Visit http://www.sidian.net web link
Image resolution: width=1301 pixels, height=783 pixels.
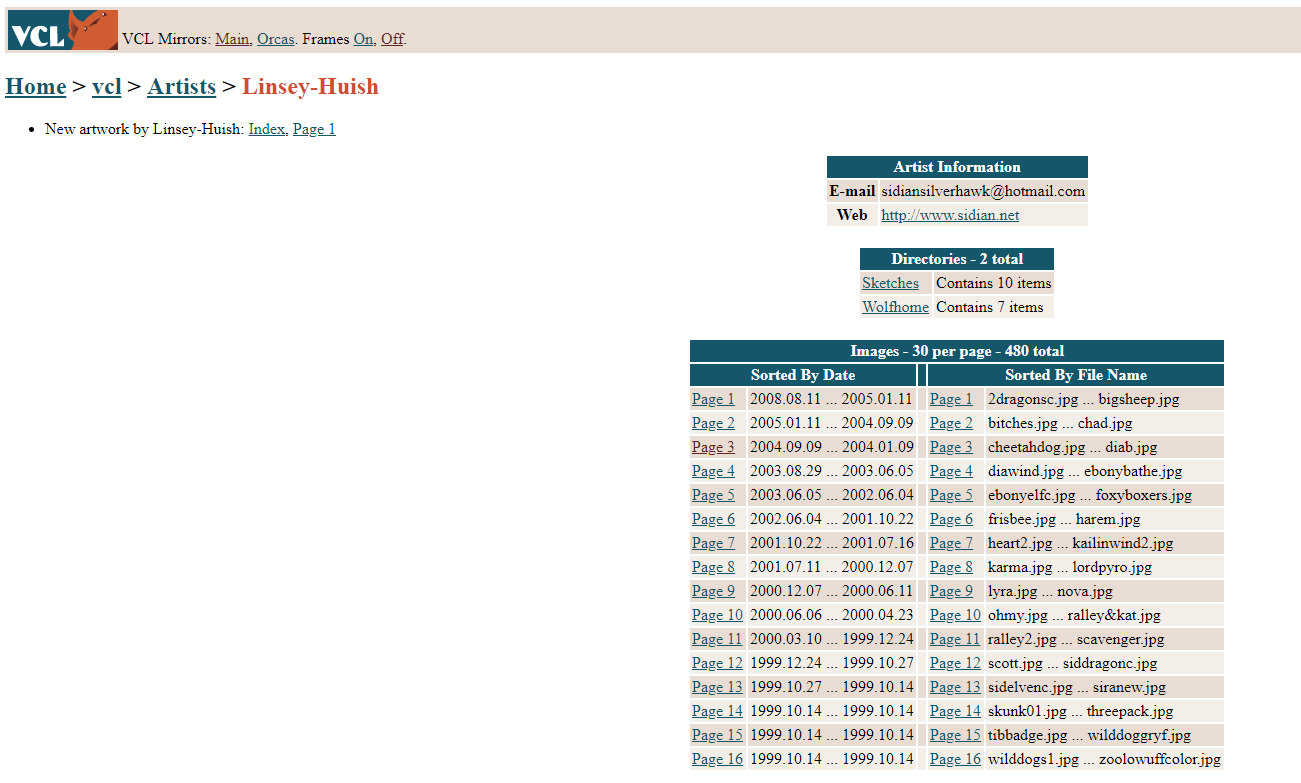(950, 215)
